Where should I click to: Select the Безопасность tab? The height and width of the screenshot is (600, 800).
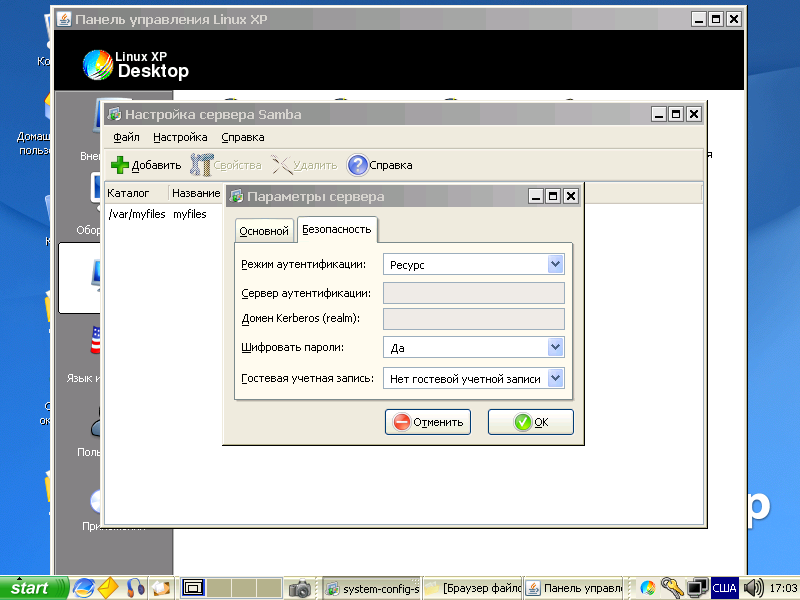pos(337,229)
